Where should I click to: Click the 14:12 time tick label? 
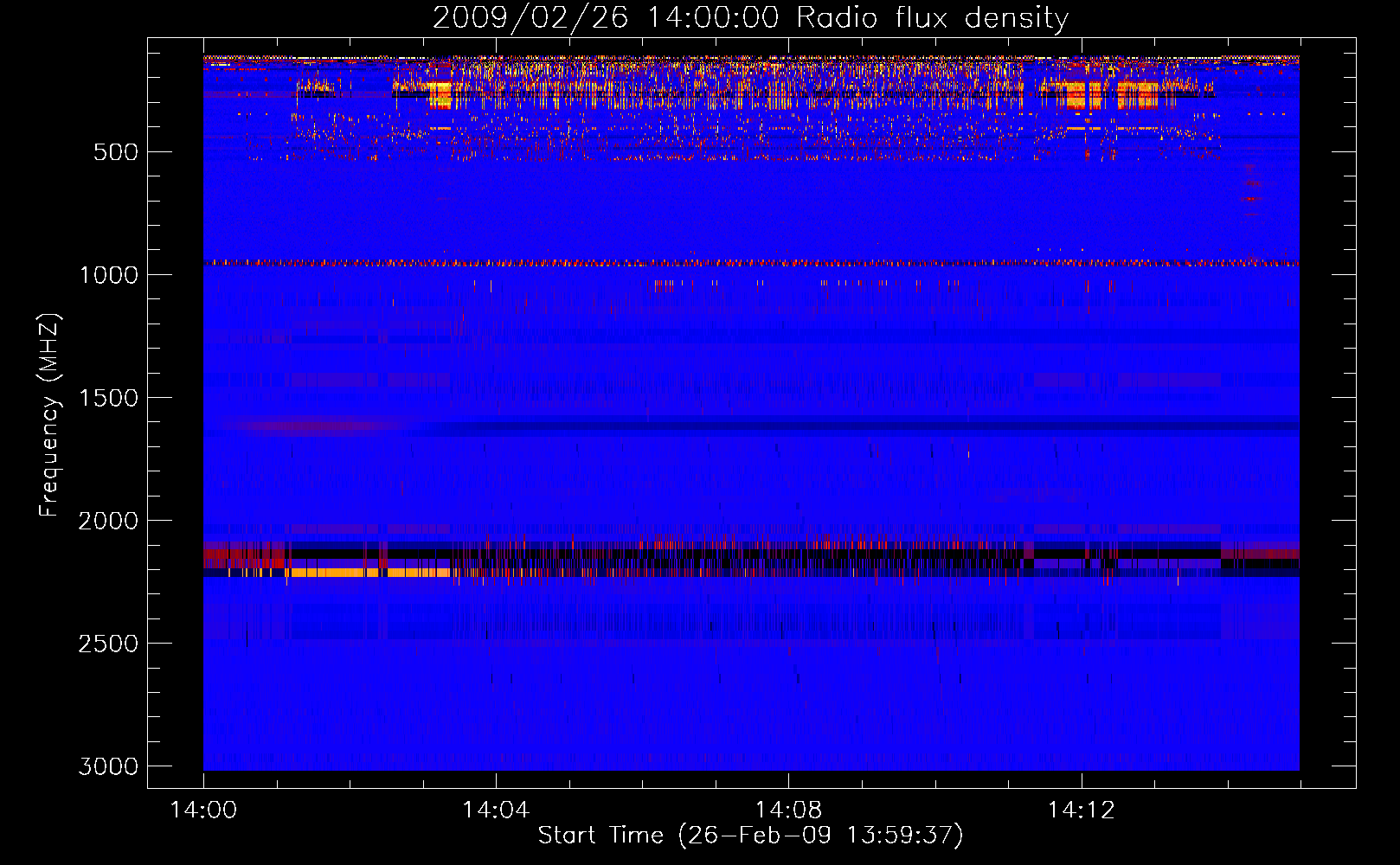click(x=1081, y=811)
